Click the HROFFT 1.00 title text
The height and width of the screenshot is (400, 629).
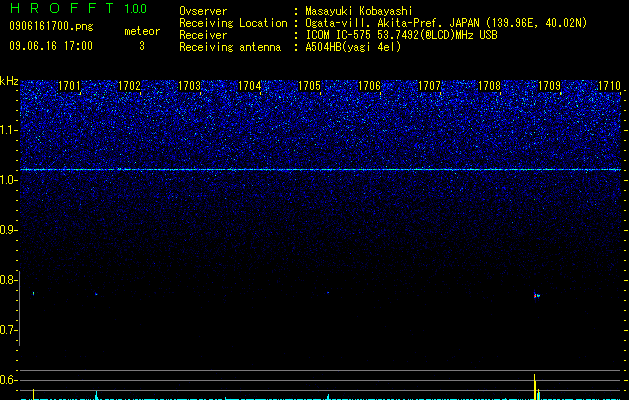[79, 8]
